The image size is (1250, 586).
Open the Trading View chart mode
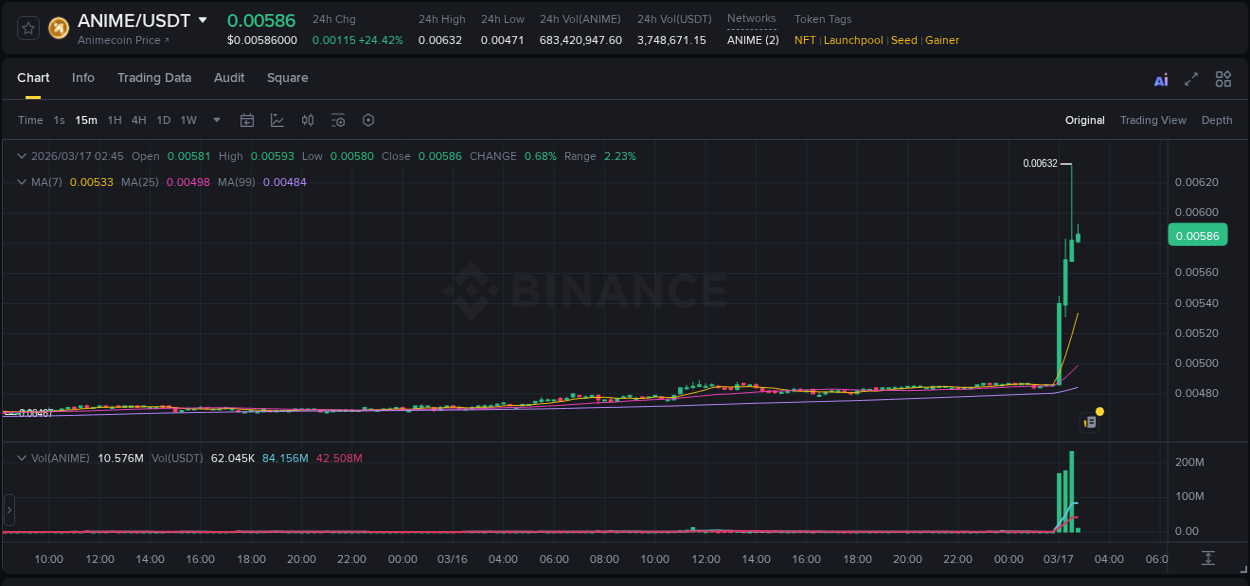(1153, 120)
